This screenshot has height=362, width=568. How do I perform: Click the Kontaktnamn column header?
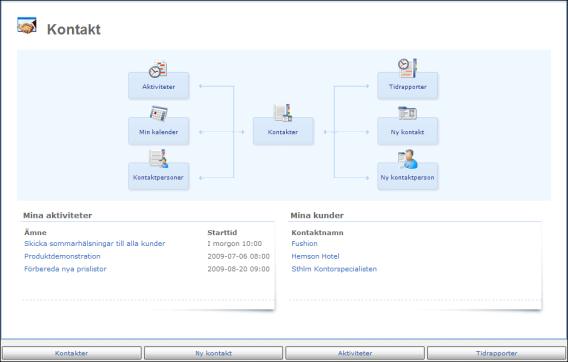coord(317,233)
